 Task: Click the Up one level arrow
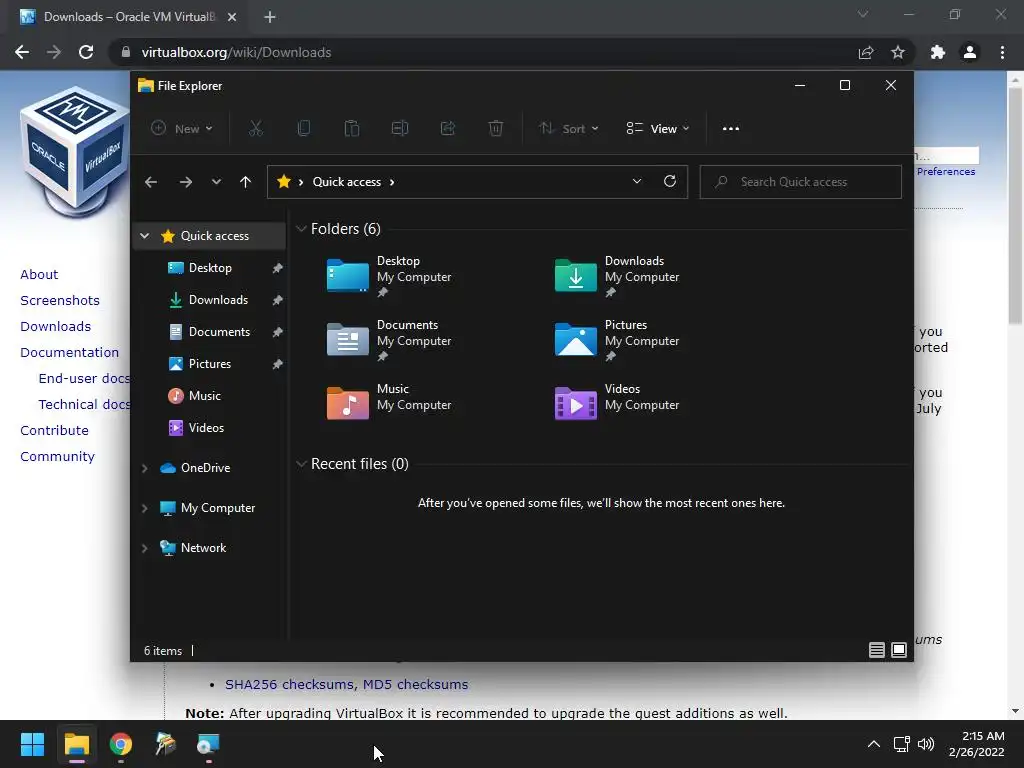tap(246, 182)
